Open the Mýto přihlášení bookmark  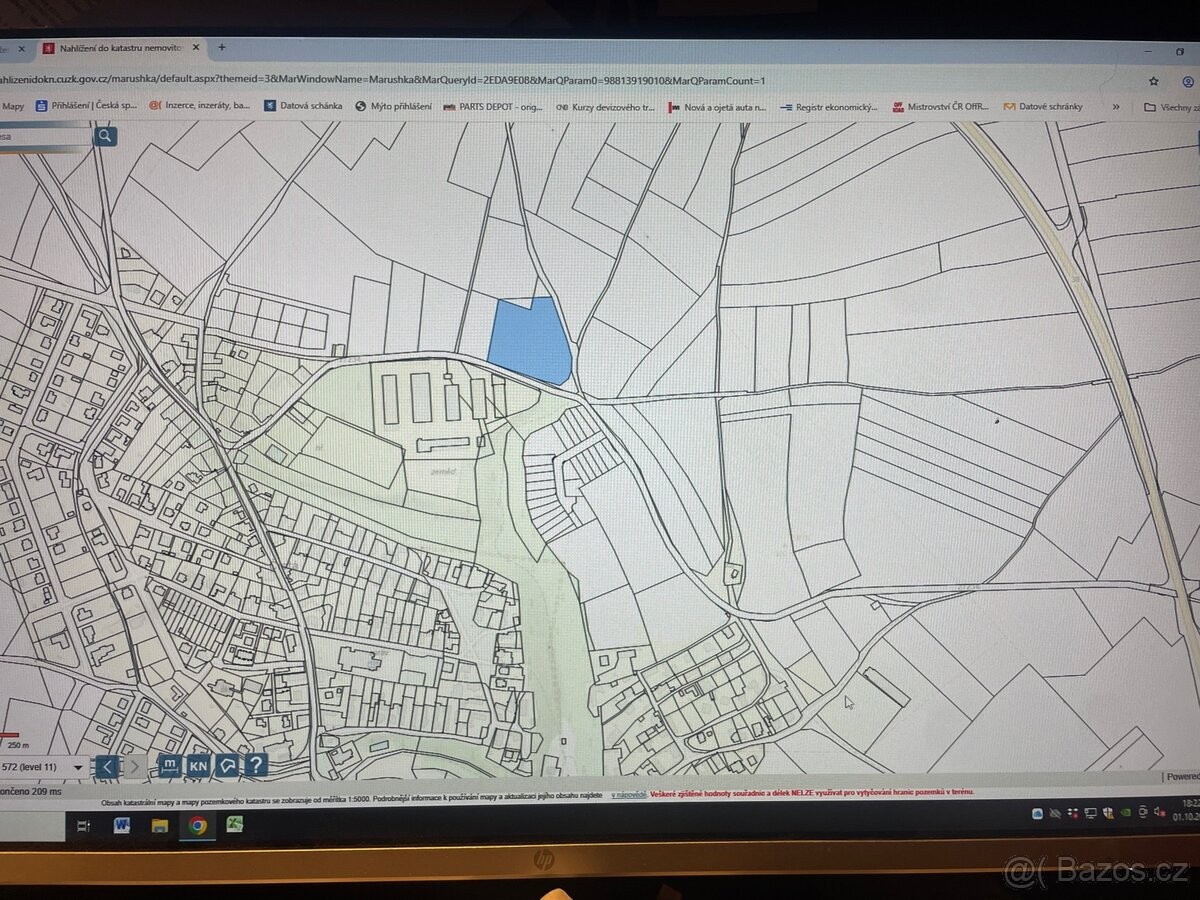(393, 106)
